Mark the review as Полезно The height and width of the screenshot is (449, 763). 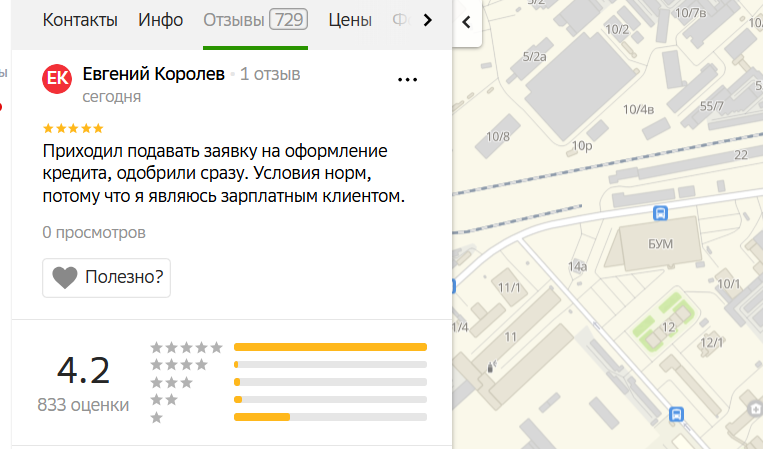pos(107,277)
